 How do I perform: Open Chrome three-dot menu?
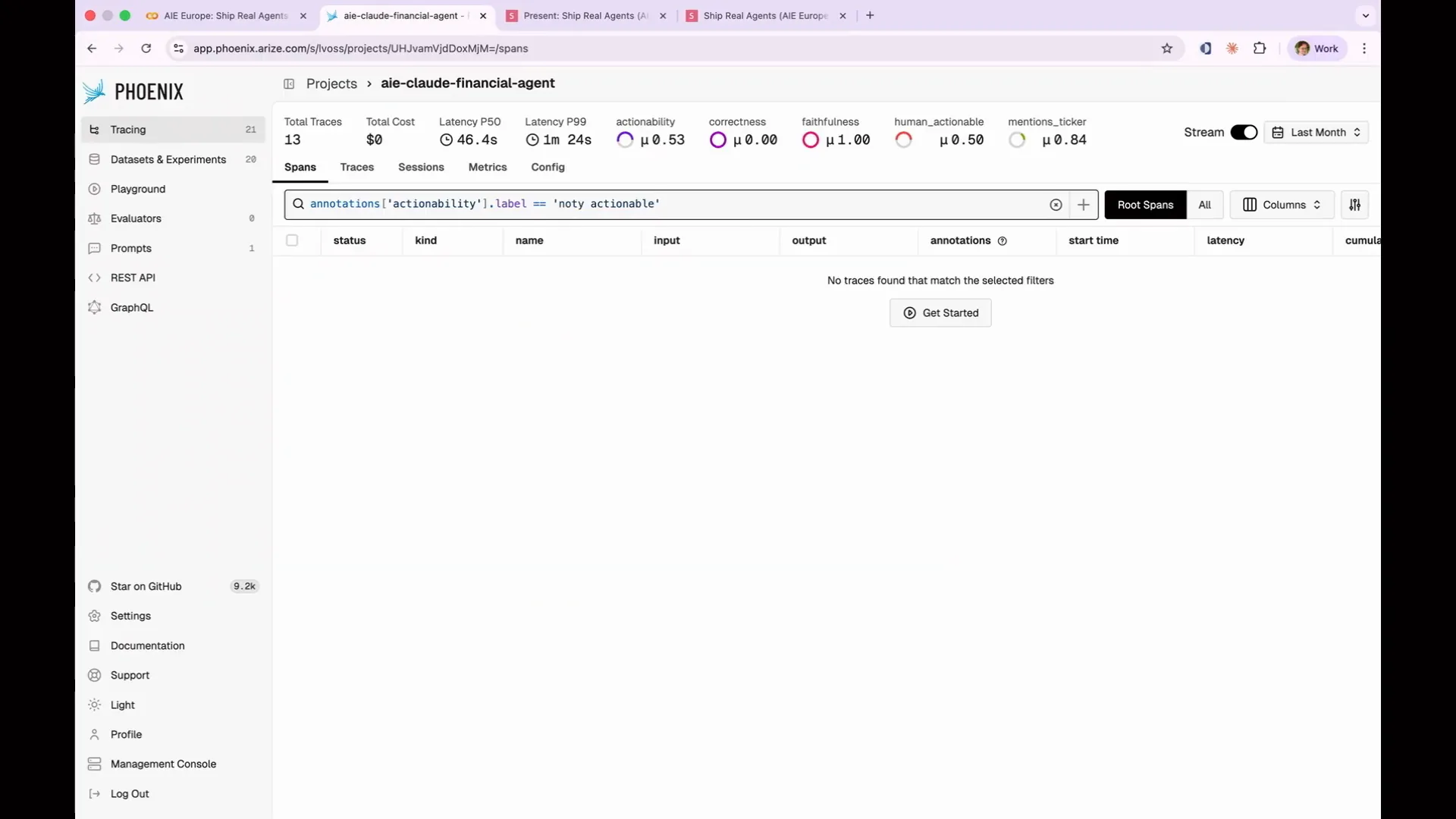tap(1364, 49)
